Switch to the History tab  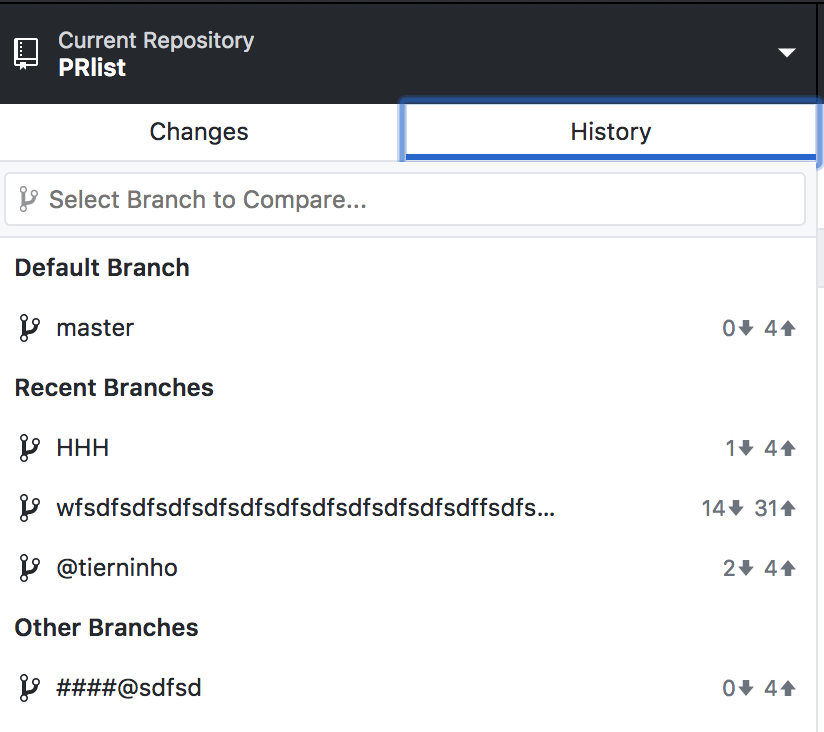coord(611,132)
